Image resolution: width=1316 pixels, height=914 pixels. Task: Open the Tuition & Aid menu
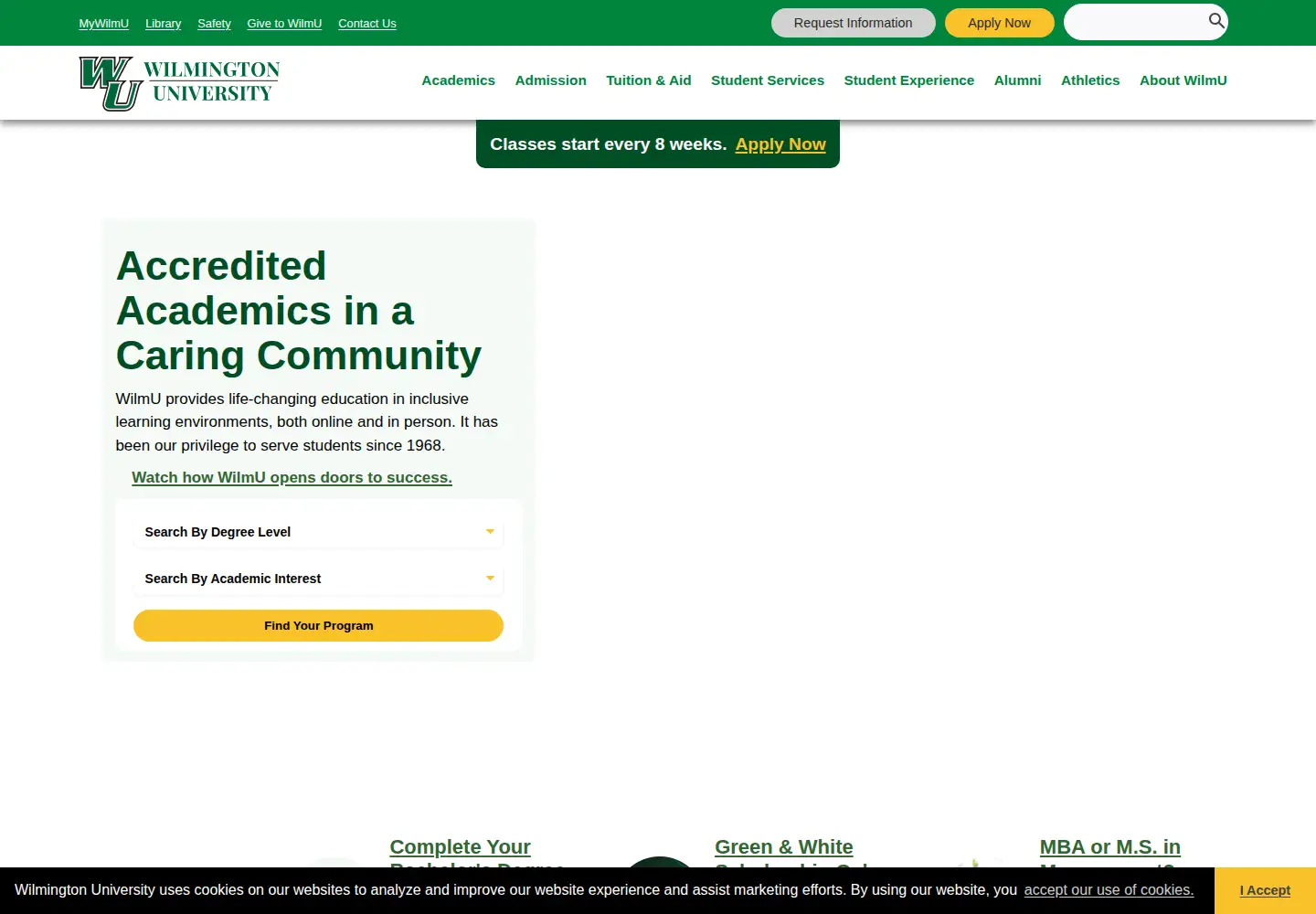[649, 80]
